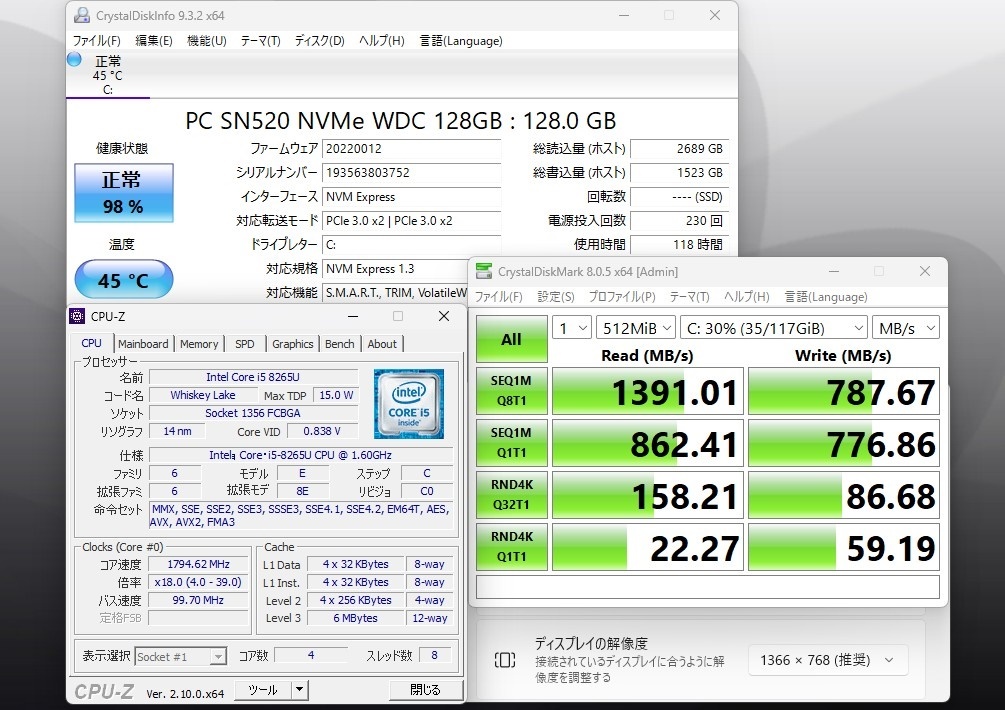
Task: Click the 正常 98% health status button
Action: click(124, 193)
